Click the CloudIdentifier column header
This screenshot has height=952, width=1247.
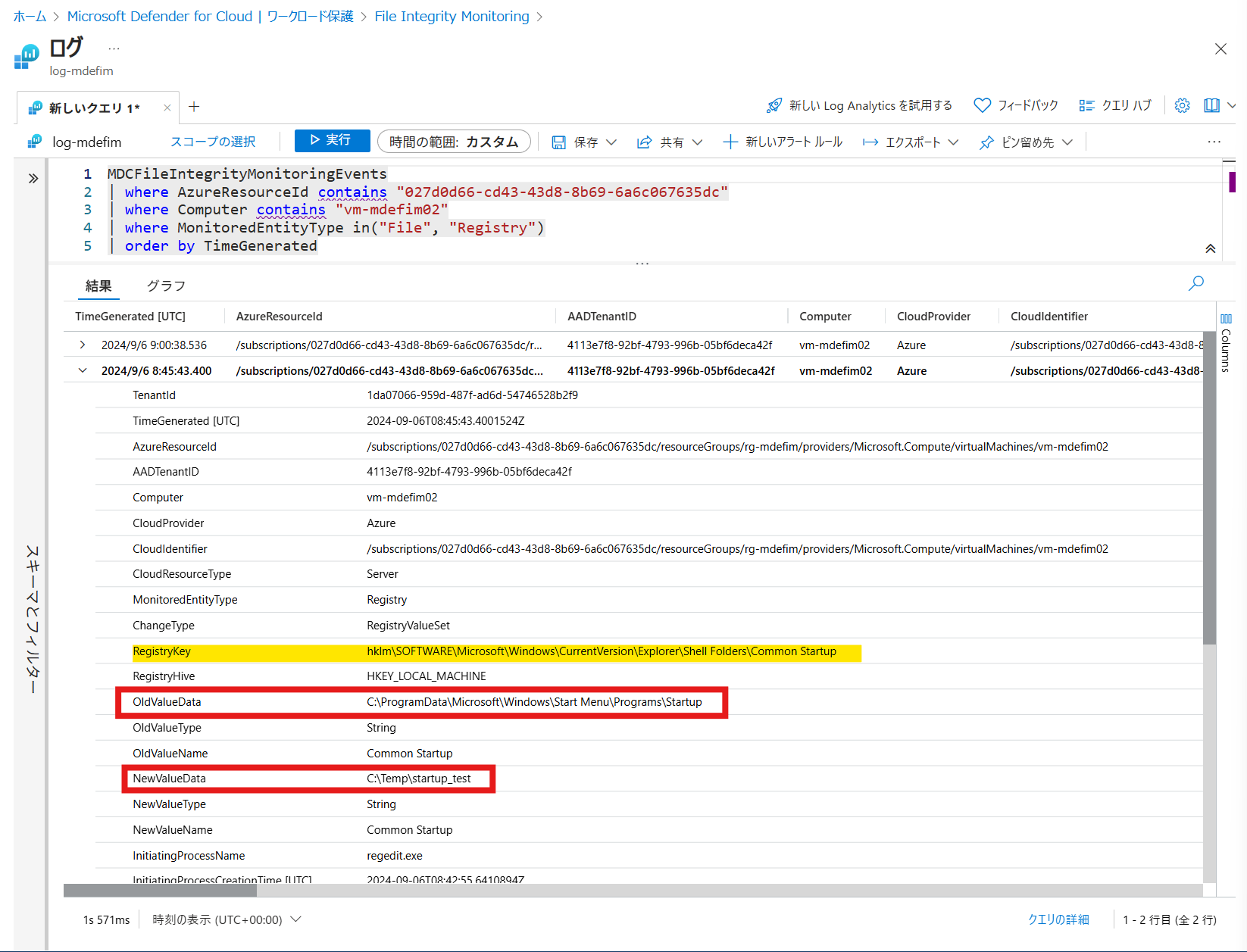[x=1049, y=317]
